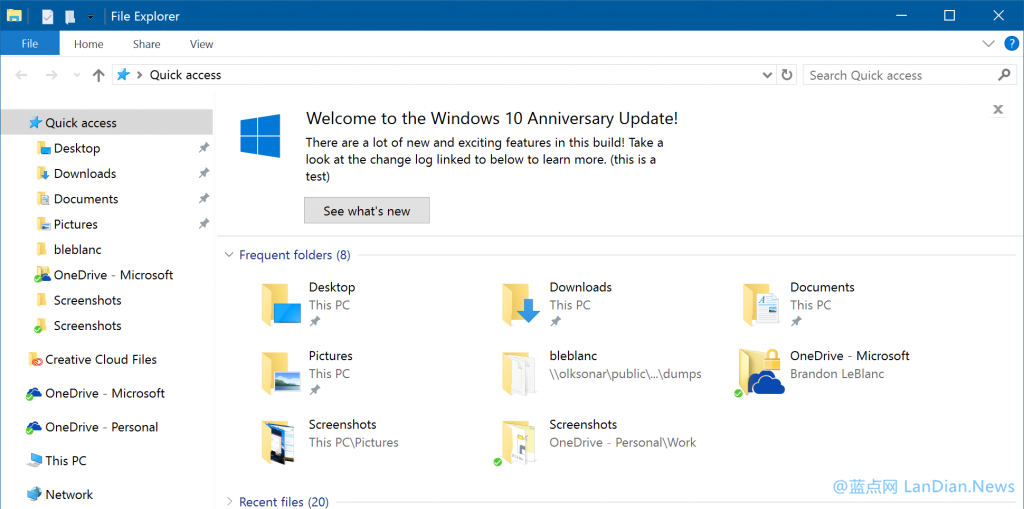Expand the Recent files group chevron
This screenshot has width=1024, height=509.
[229, 502]
